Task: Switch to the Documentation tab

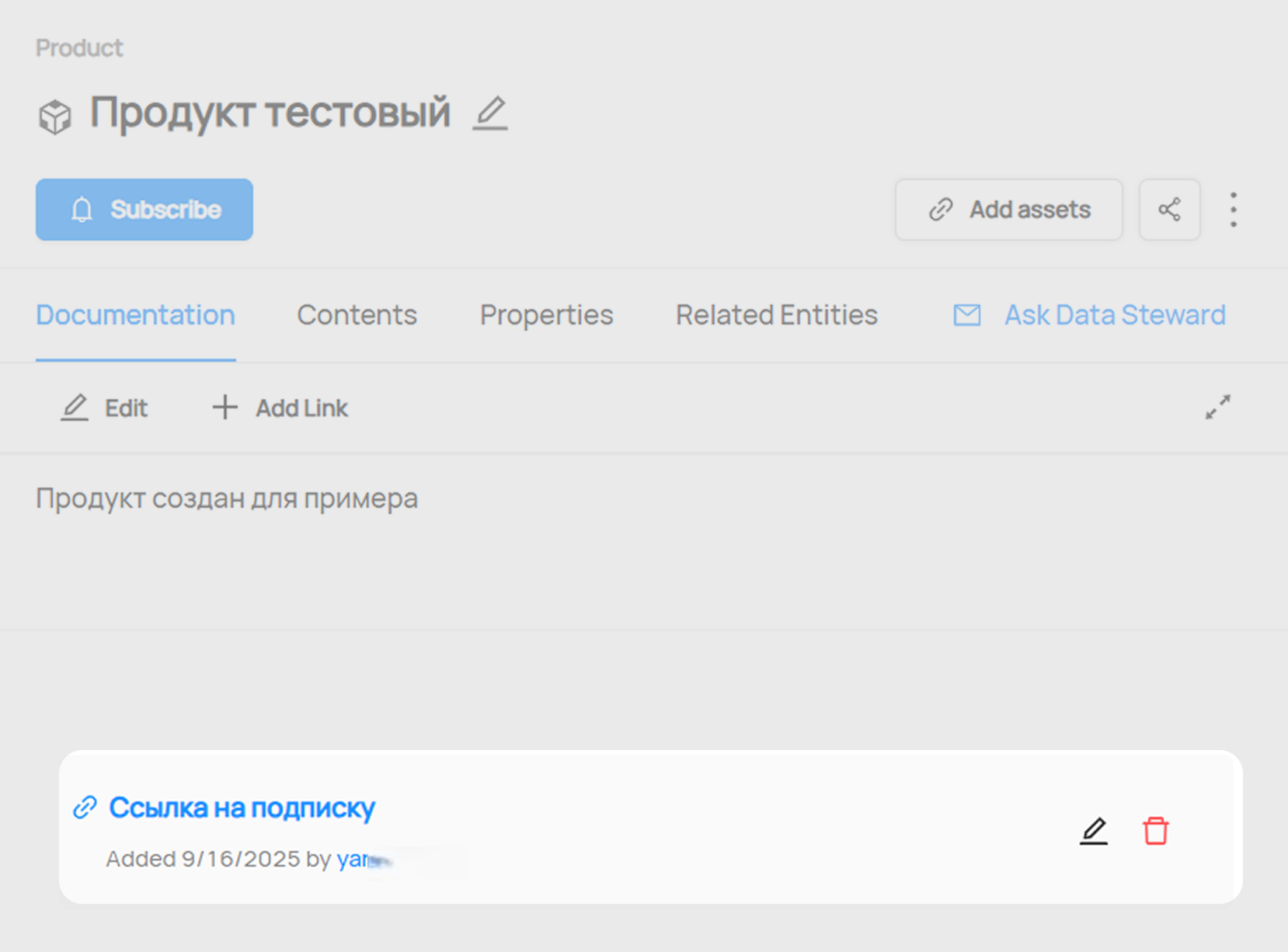Action: click(135, 315)
